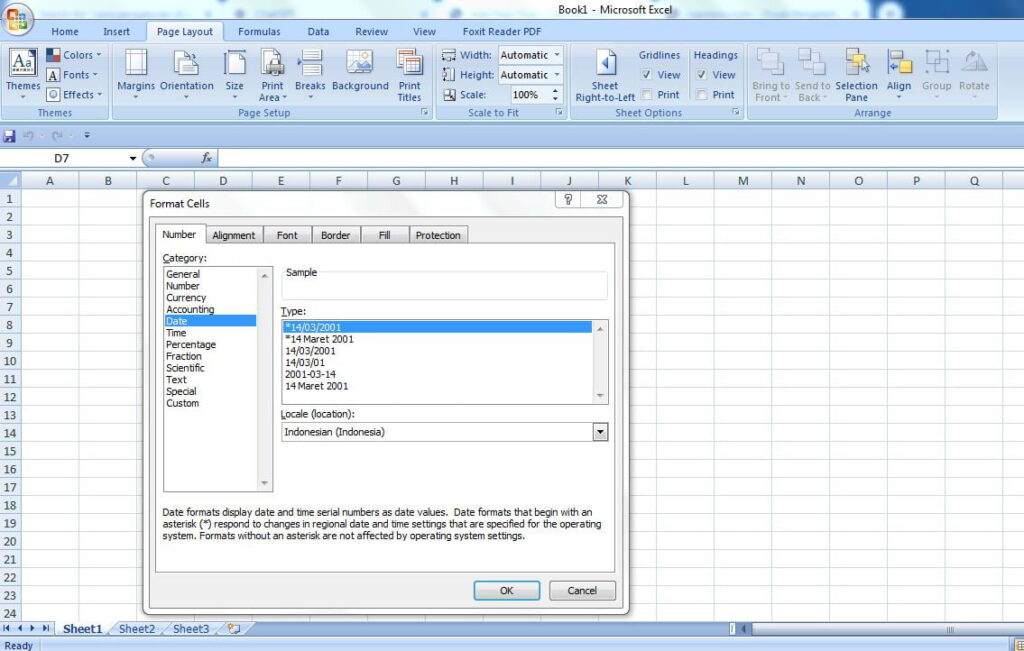The width and height of the screenshot is (1024, 651).
Task: Click the Insert Worksheet tab icon
Action: click(233, 628)
